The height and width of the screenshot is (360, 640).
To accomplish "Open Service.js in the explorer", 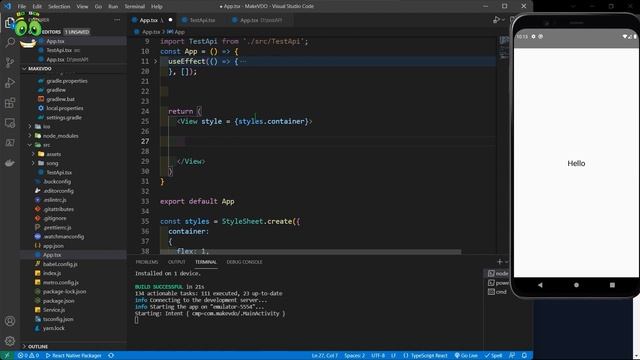I will pos(54,310).
